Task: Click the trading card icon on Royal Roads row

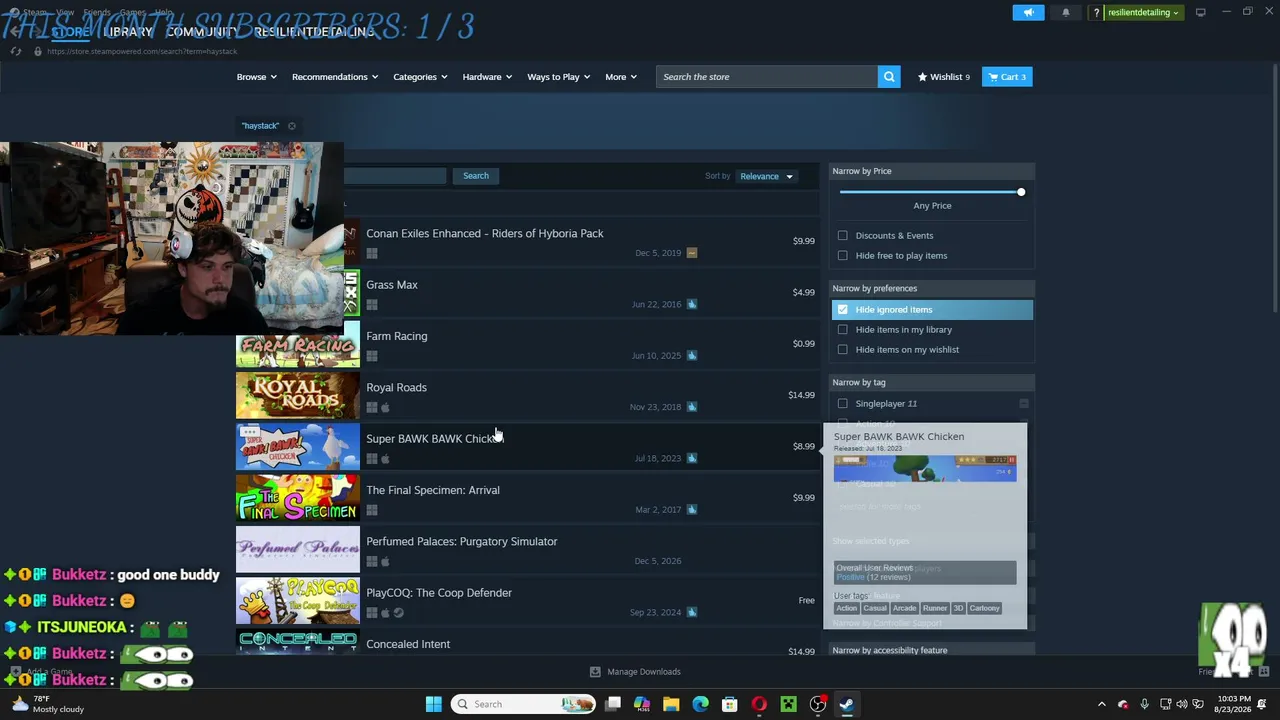Action: coord(692,407)
